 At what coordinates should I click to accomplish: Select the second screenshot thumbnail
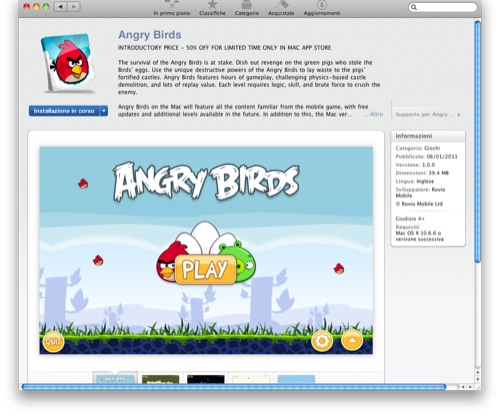(x=160, y=379)
